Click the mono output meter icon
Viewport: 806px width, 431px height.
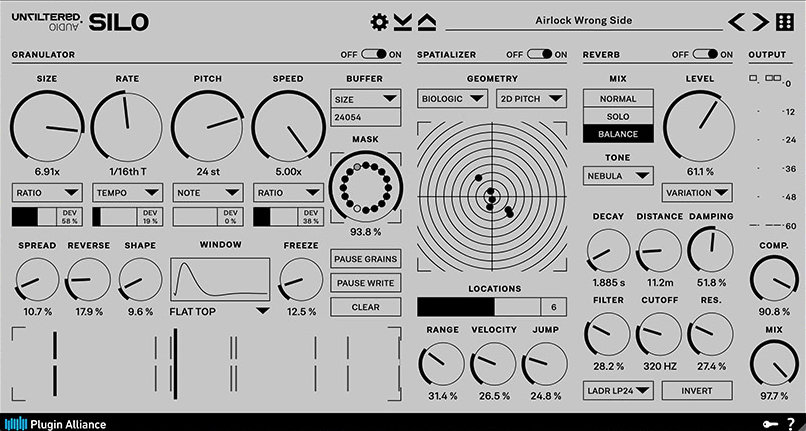pos(754,79)
